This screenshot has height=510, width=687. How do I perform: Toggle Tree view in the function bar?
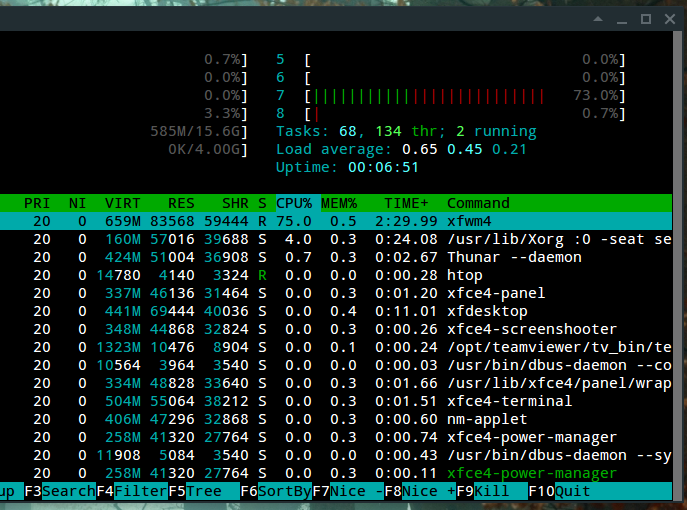203,492
